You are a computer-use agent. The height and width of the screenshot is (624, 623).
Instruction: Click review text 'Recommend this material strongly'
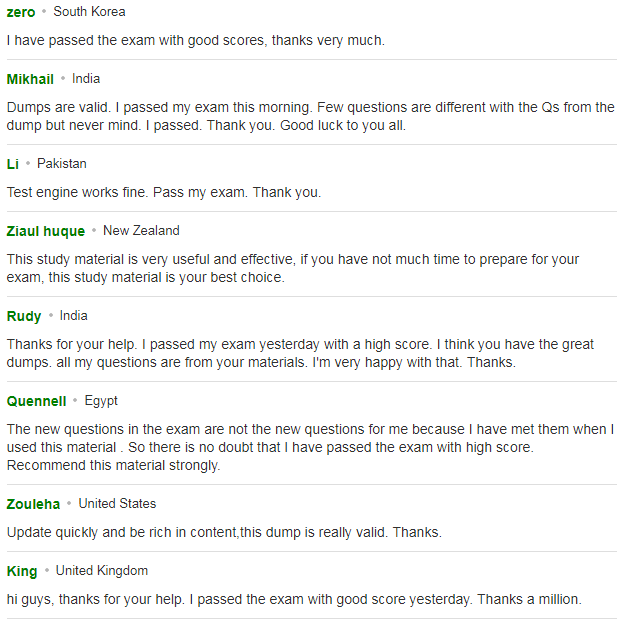113,465
